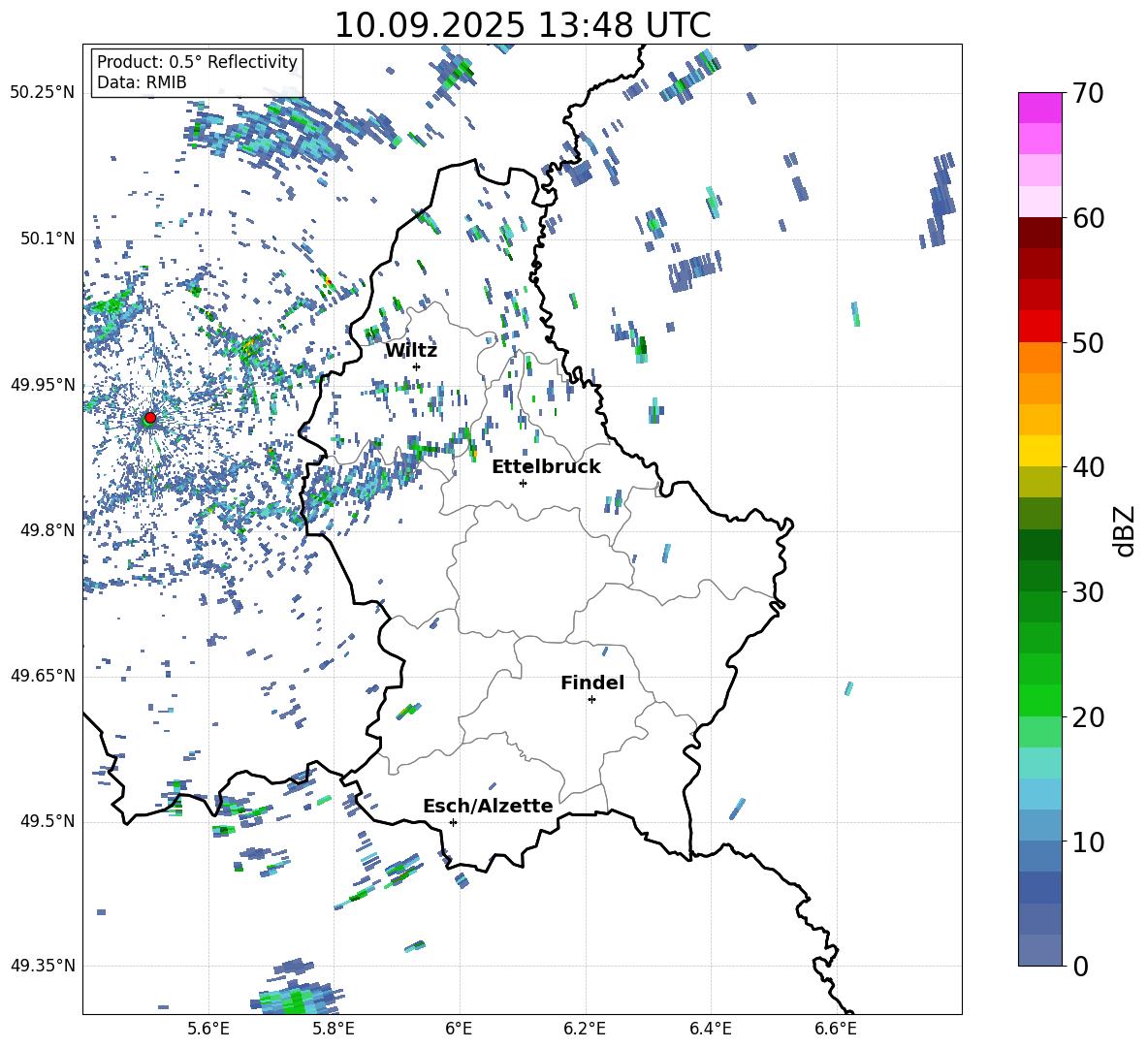
Task: Click the 6°E longitude label
Action: (x=459, y=1029)
